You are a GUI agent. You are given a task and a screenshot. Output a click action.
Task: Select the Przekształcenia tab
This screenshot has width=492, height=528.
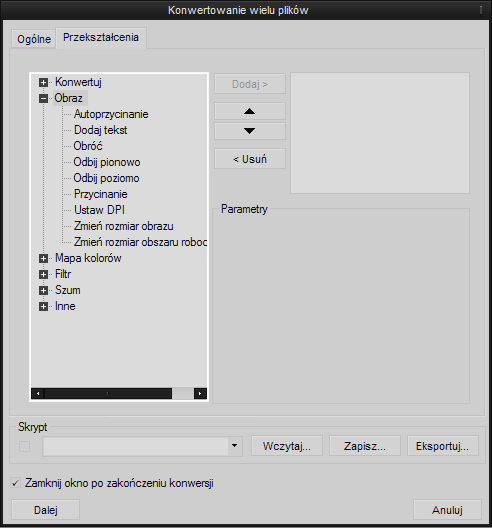101,38
